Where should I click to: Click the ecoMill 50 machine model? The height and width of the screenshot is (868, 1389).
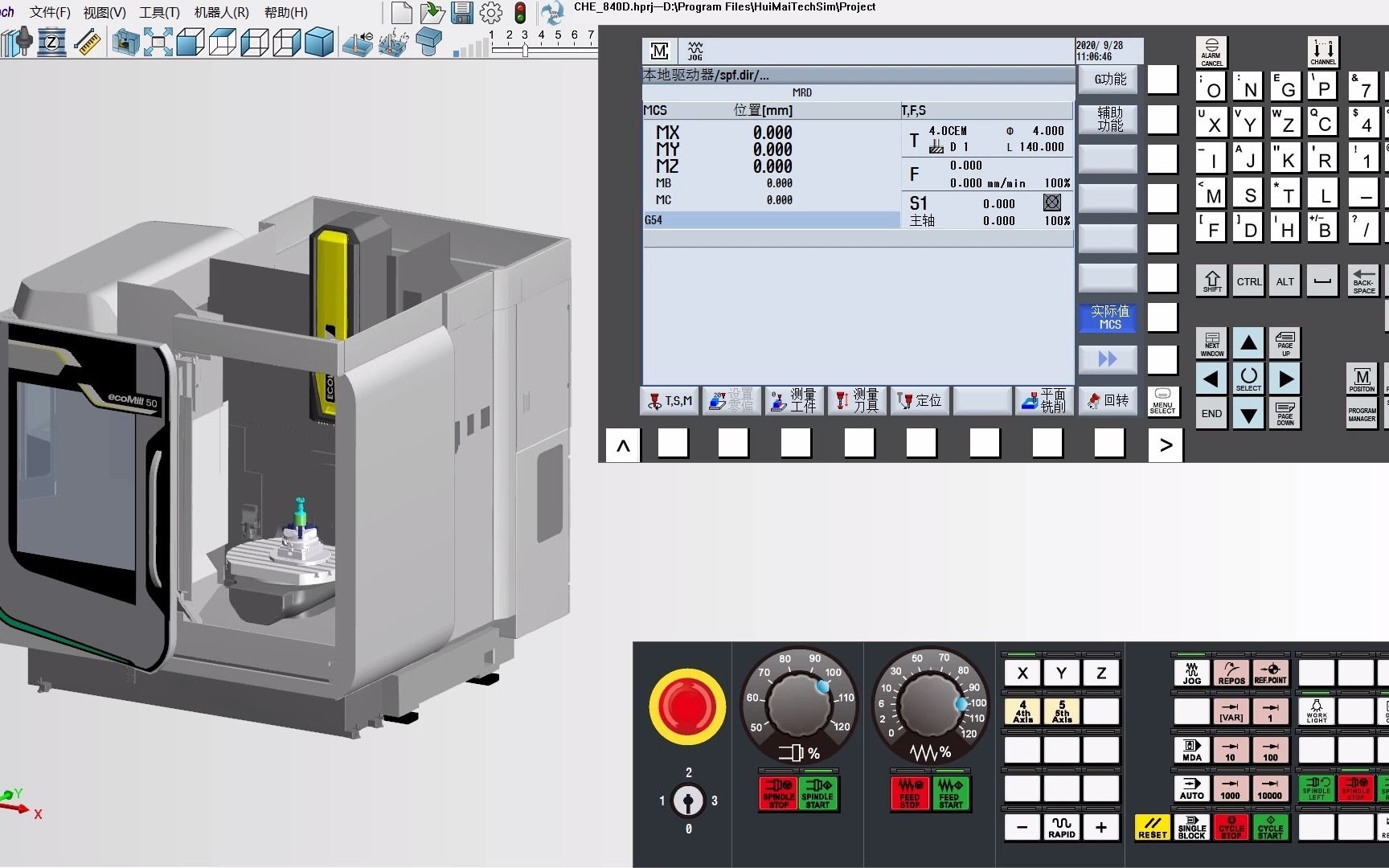point(285,466)
